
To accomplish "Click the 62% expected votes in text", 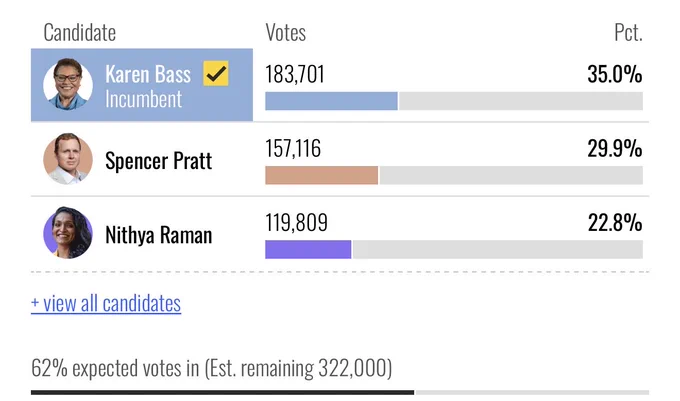I will point(115,368).
